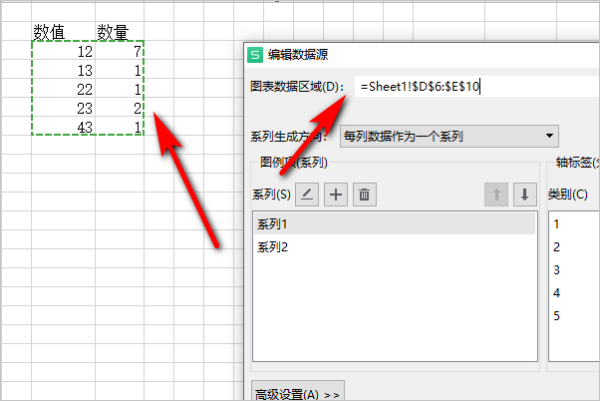600x401 pixels.
Task: Delete selected series with trash icon
Action: (x=364, y=194)
